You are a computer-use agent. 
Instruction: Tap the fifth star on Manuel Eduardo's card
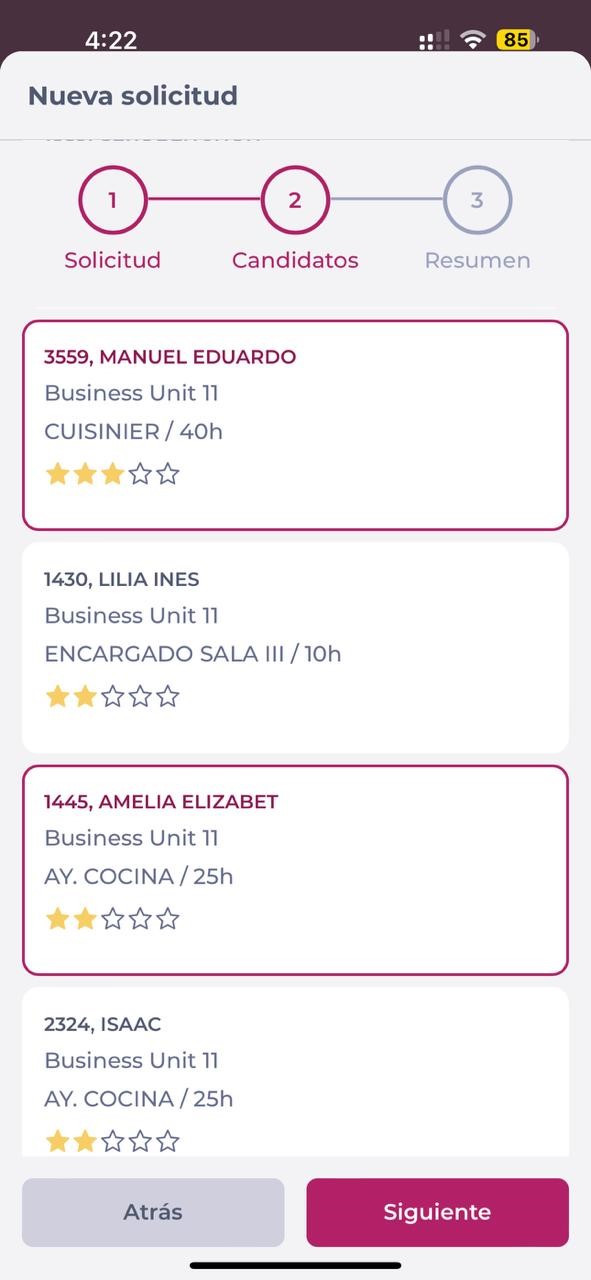[x=168, y=474]
